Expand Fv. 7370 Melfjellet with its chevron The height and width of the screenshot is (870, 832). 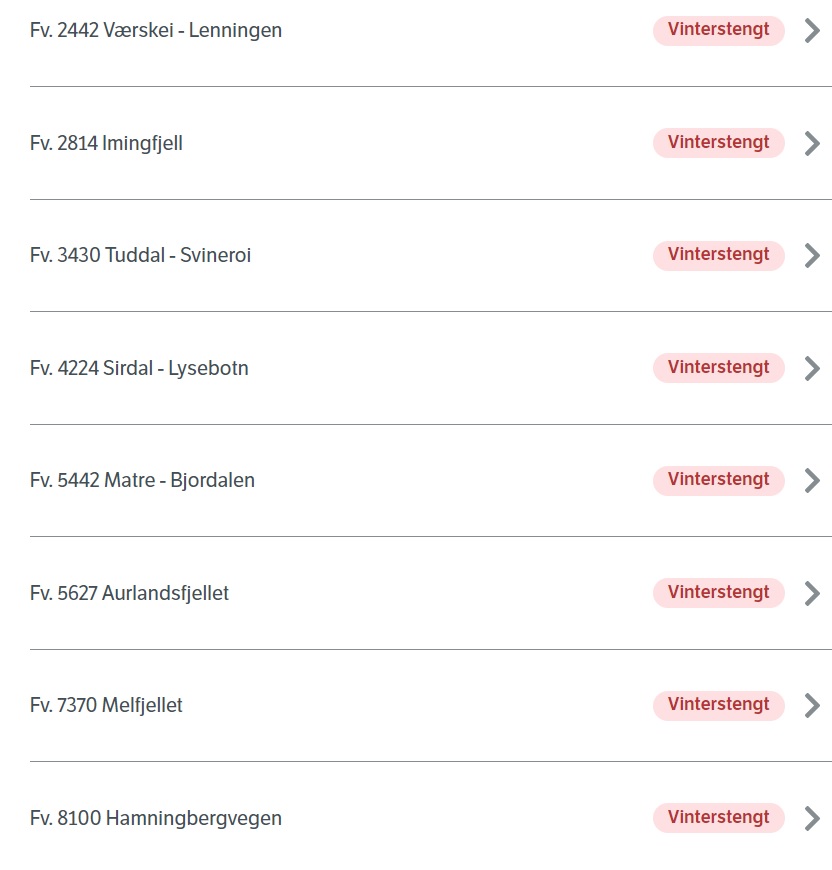[x=812, y=705]
